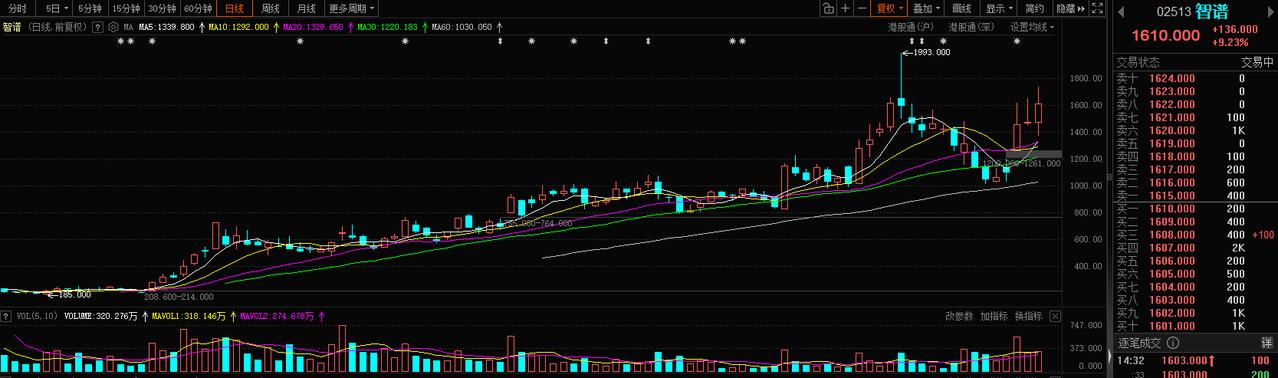Click MA30 green indicator label
1278x378 pixels.
[x=388, y=27]
